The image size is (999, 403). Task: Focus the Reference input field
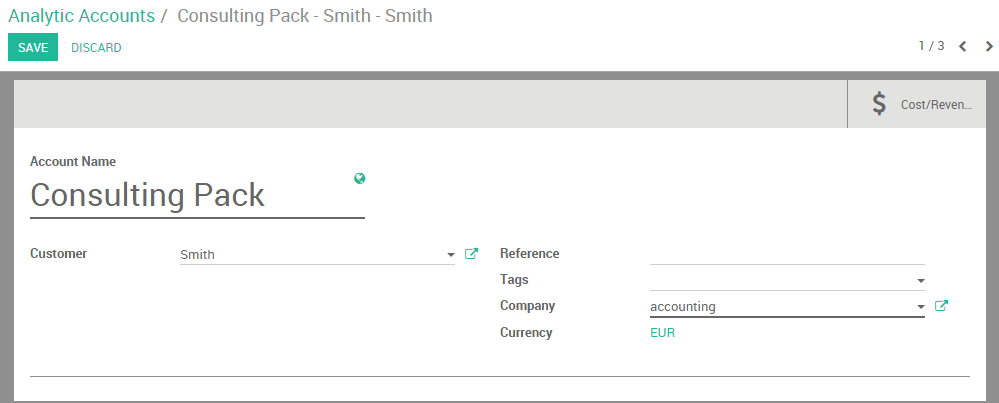tap(786, 254)
